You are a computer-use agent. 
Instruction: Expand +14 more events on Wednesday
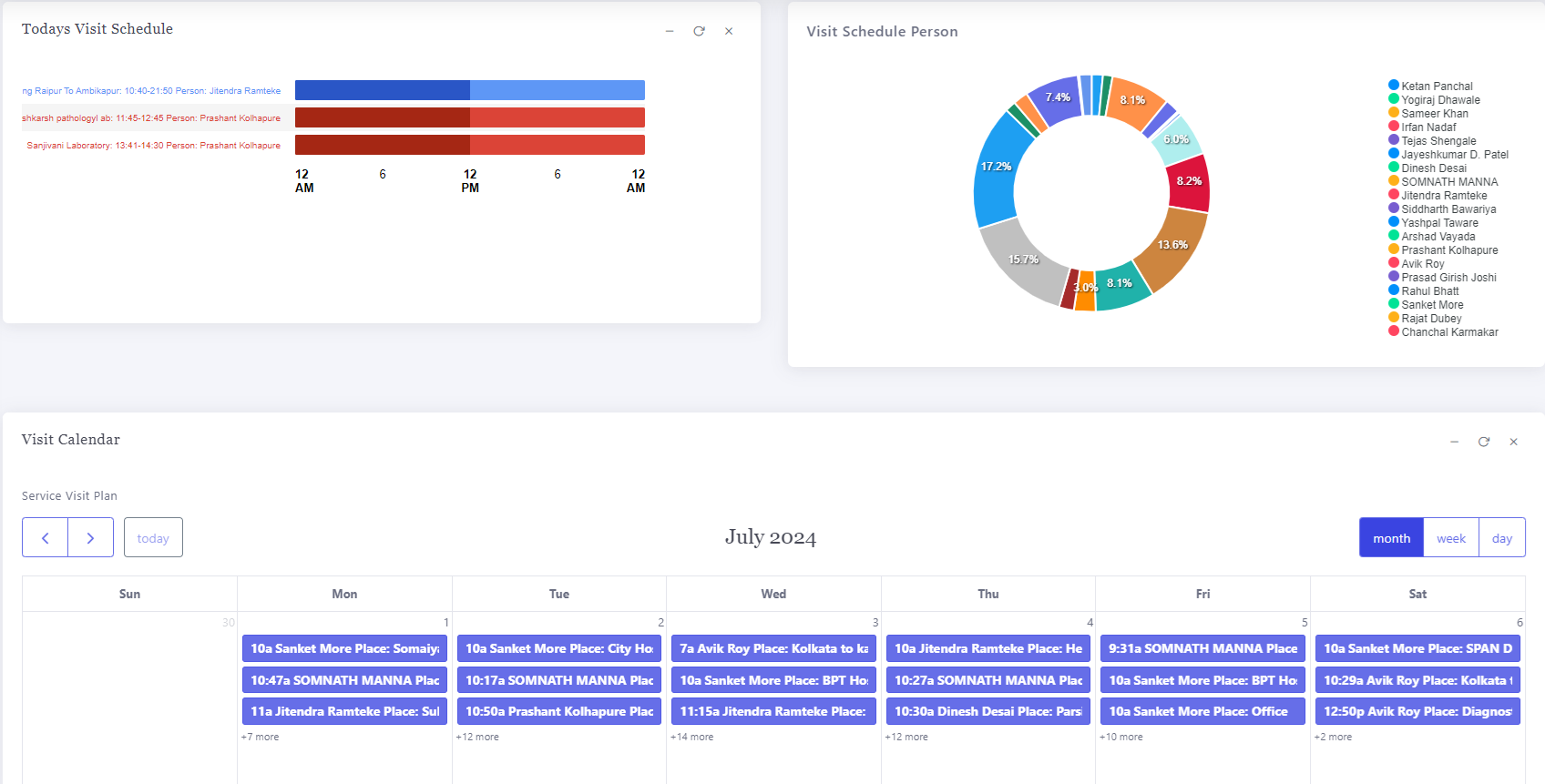click(692, 737)
